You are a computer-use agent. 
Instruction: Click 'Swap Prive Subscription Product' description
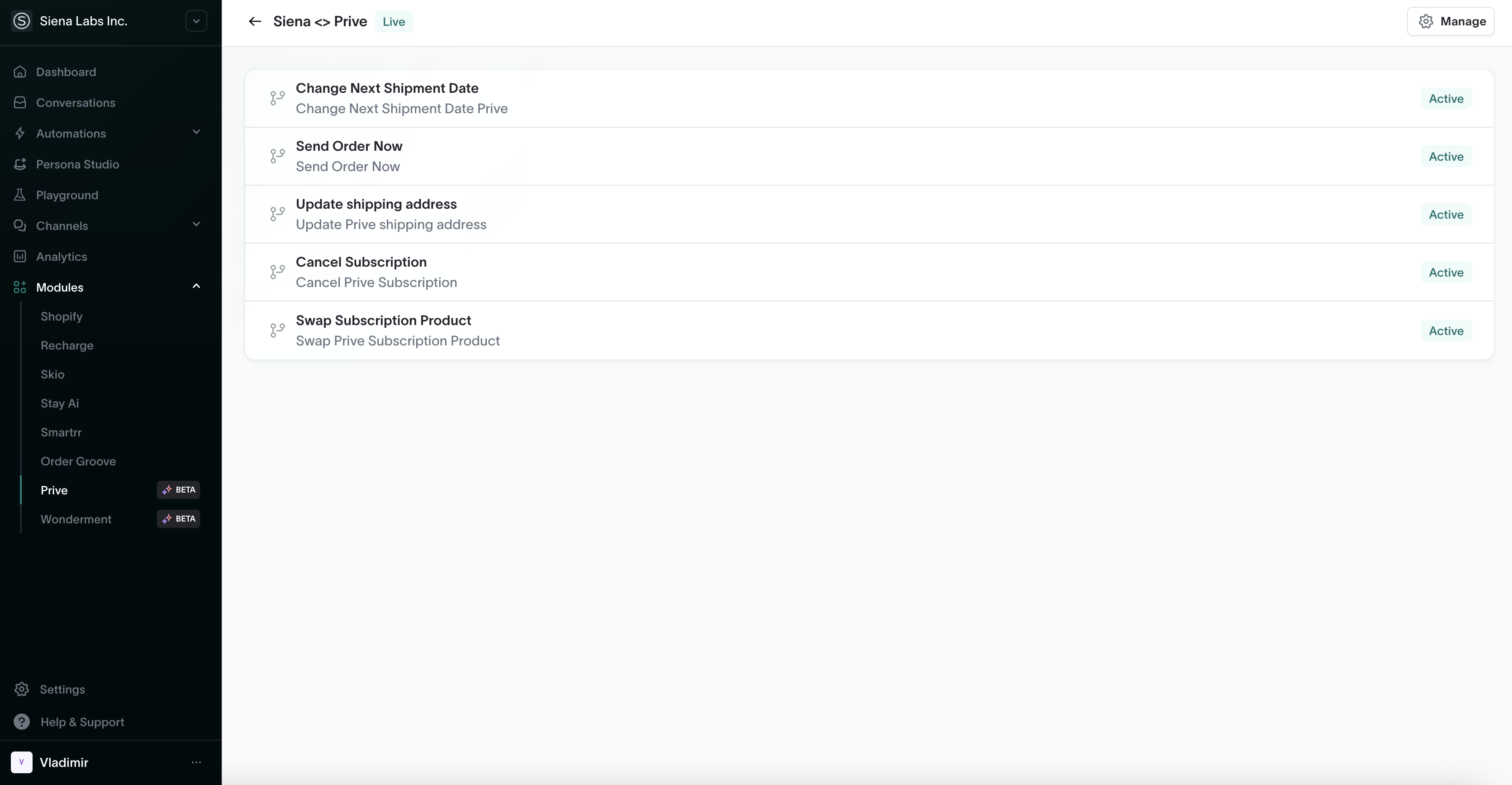397,341
